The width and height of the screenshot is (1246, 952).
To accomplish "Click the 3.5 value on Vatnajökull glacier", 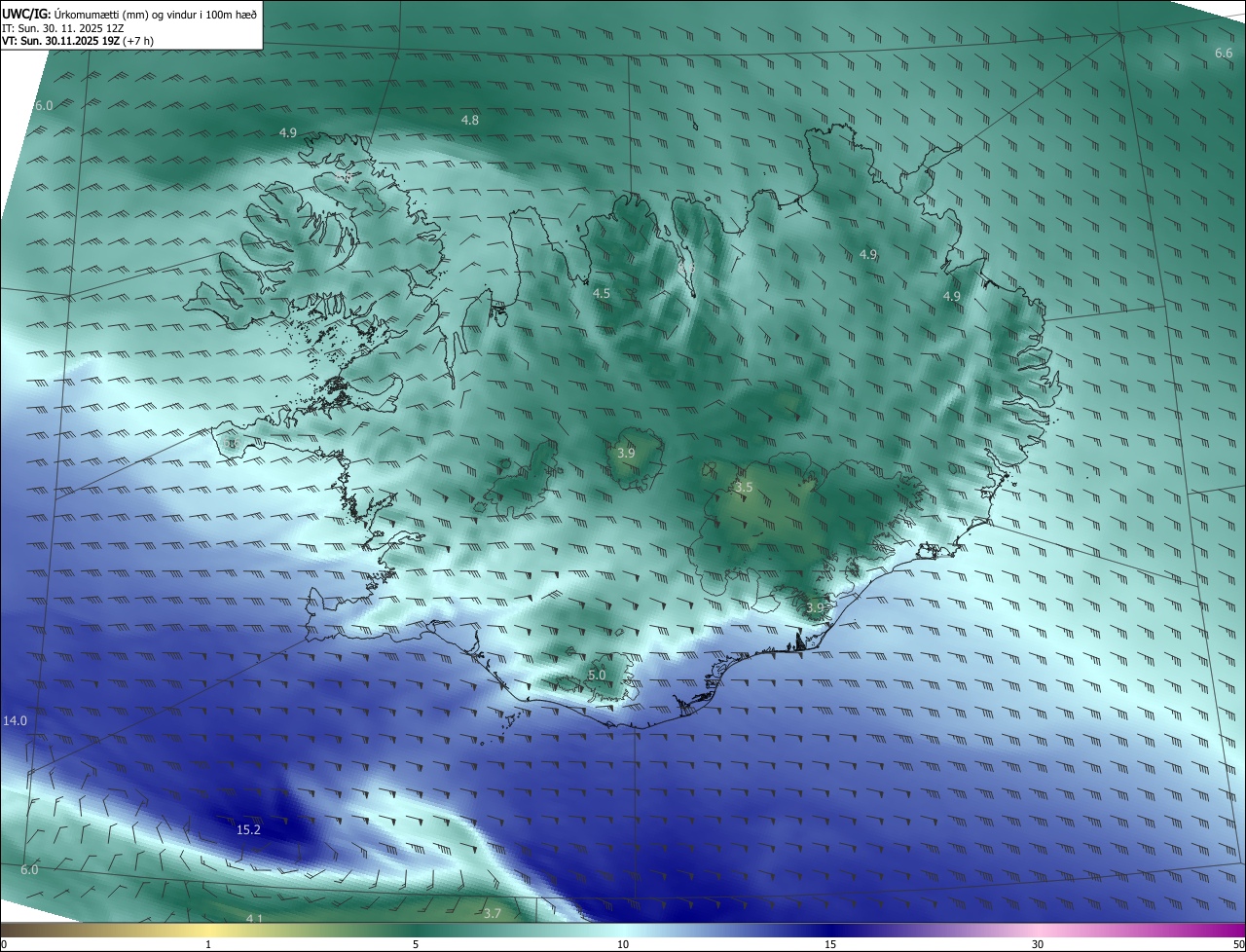I will (x=744, y=487).
